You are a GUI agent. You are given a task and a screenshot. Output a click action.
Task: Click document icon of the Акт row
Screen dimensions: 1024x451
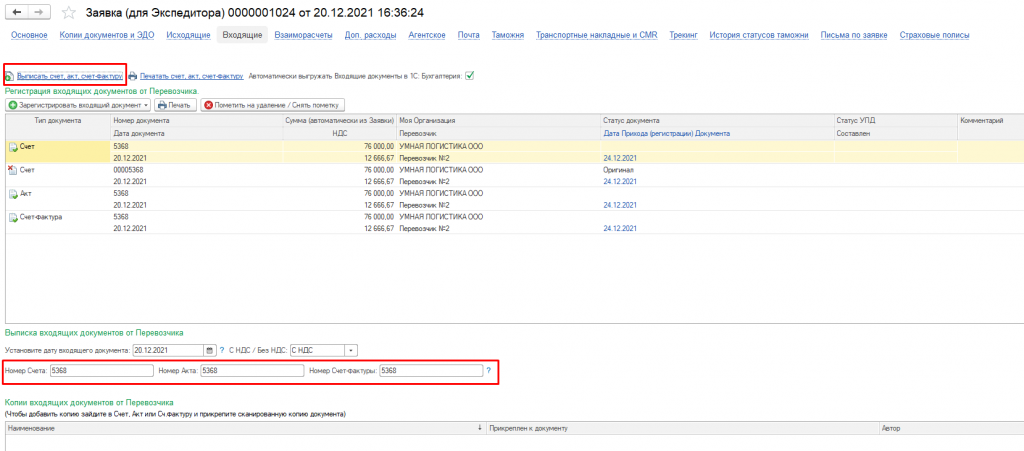pos(13,194)
